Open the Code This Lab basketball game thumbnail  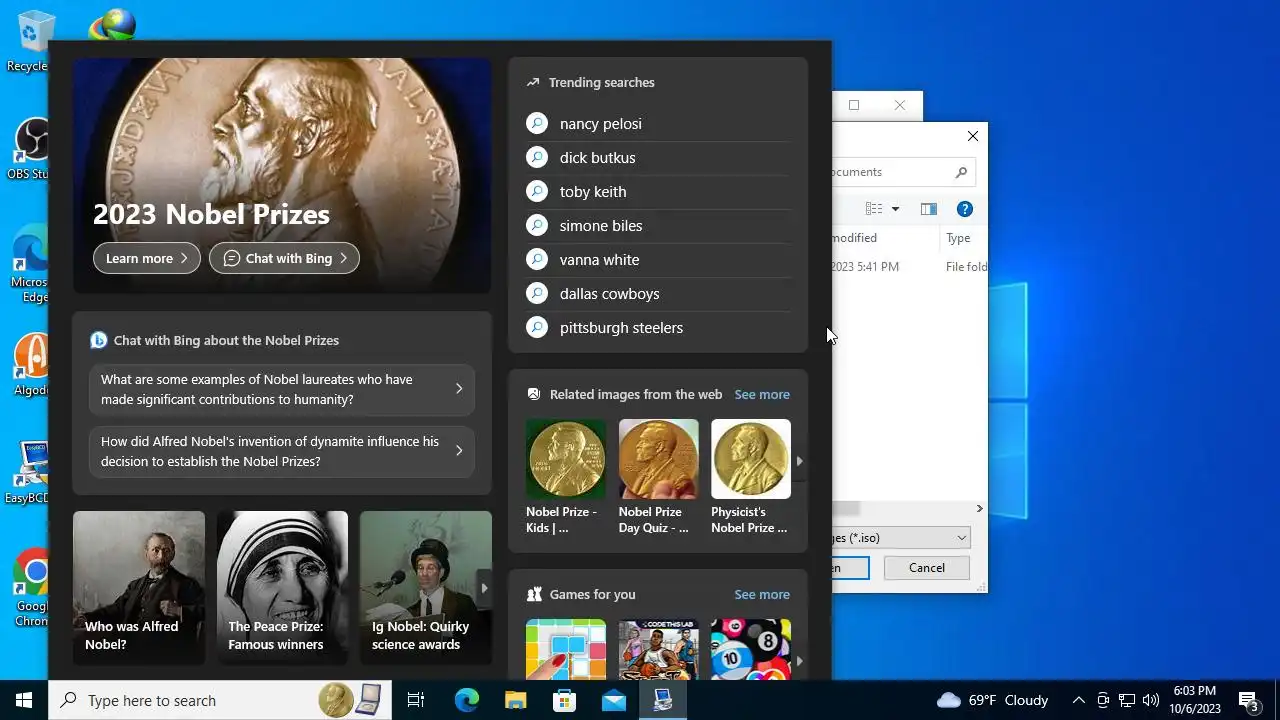point(658,649)
